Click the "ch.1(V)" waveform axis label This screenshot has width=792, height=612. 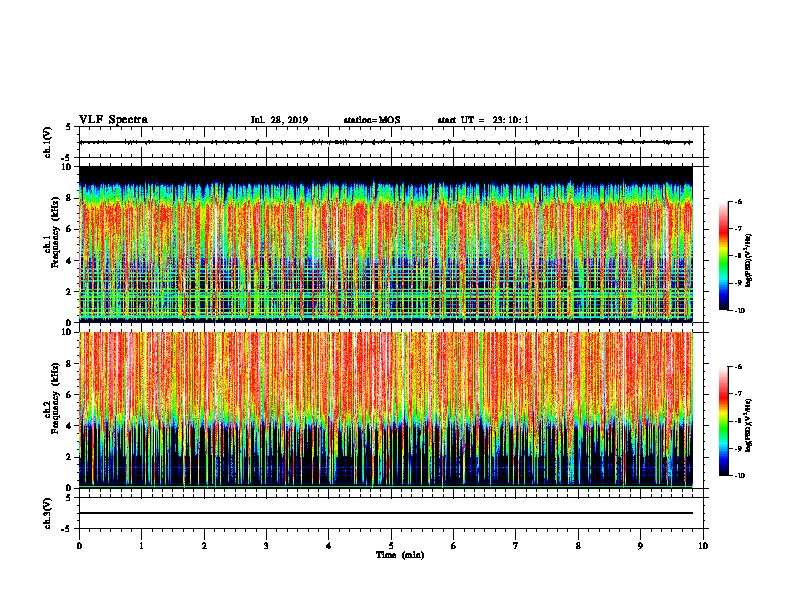point(48,142)
